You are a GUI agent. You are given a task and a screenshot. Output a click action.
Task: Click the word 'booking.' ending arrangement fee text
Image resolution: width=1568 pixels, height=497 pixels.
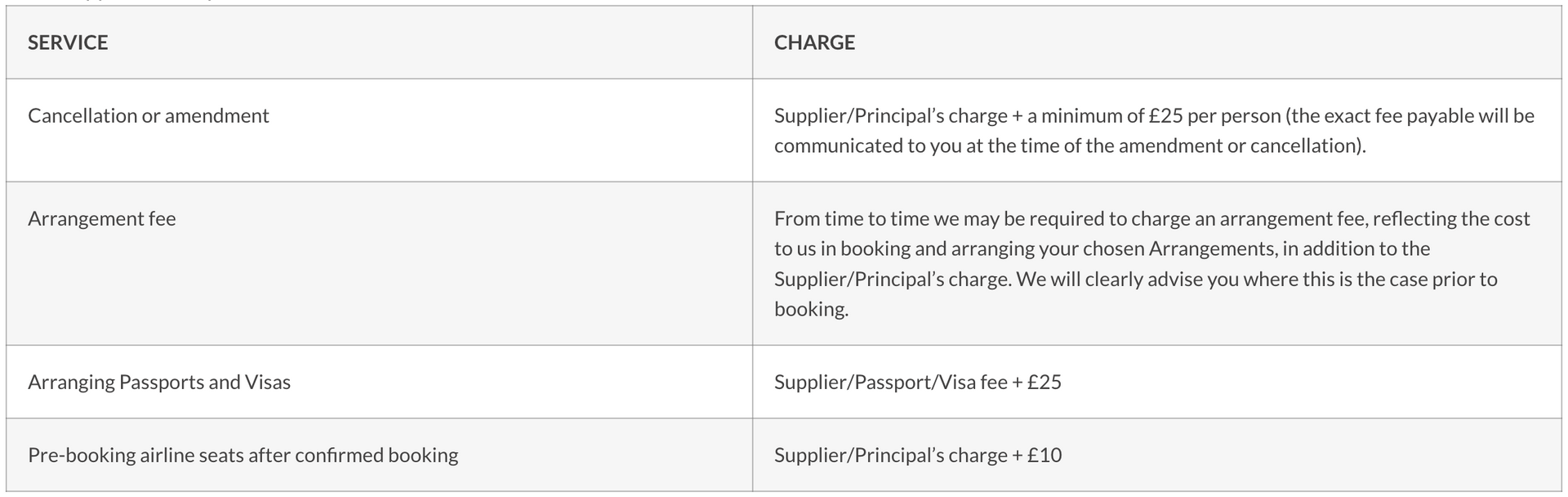[811, 310]
